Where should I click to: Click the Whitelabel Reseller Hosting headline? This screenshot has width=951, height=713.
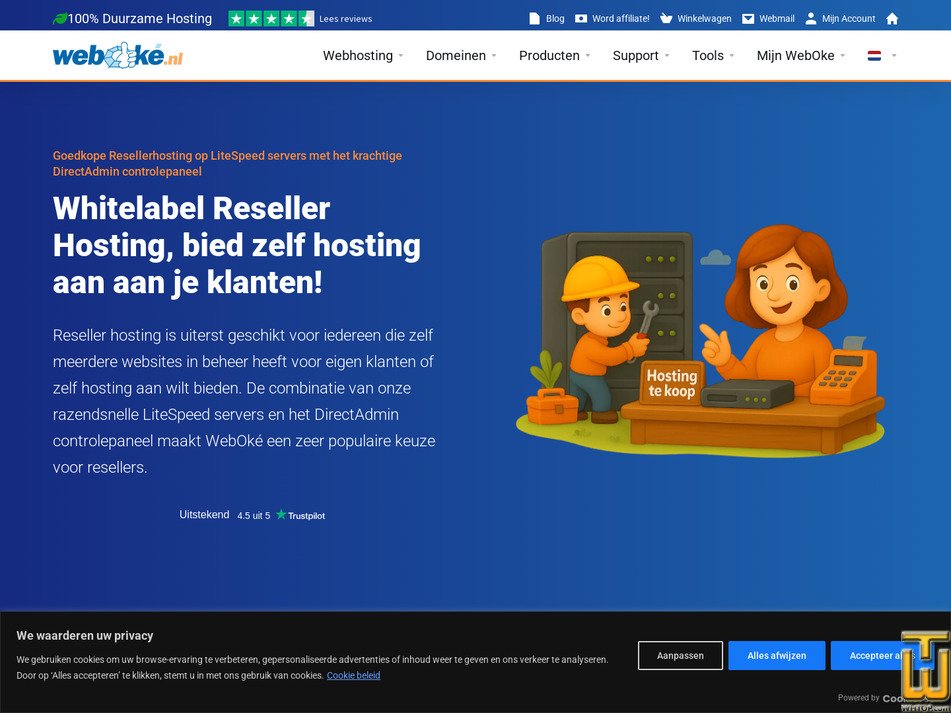point(237,246)
